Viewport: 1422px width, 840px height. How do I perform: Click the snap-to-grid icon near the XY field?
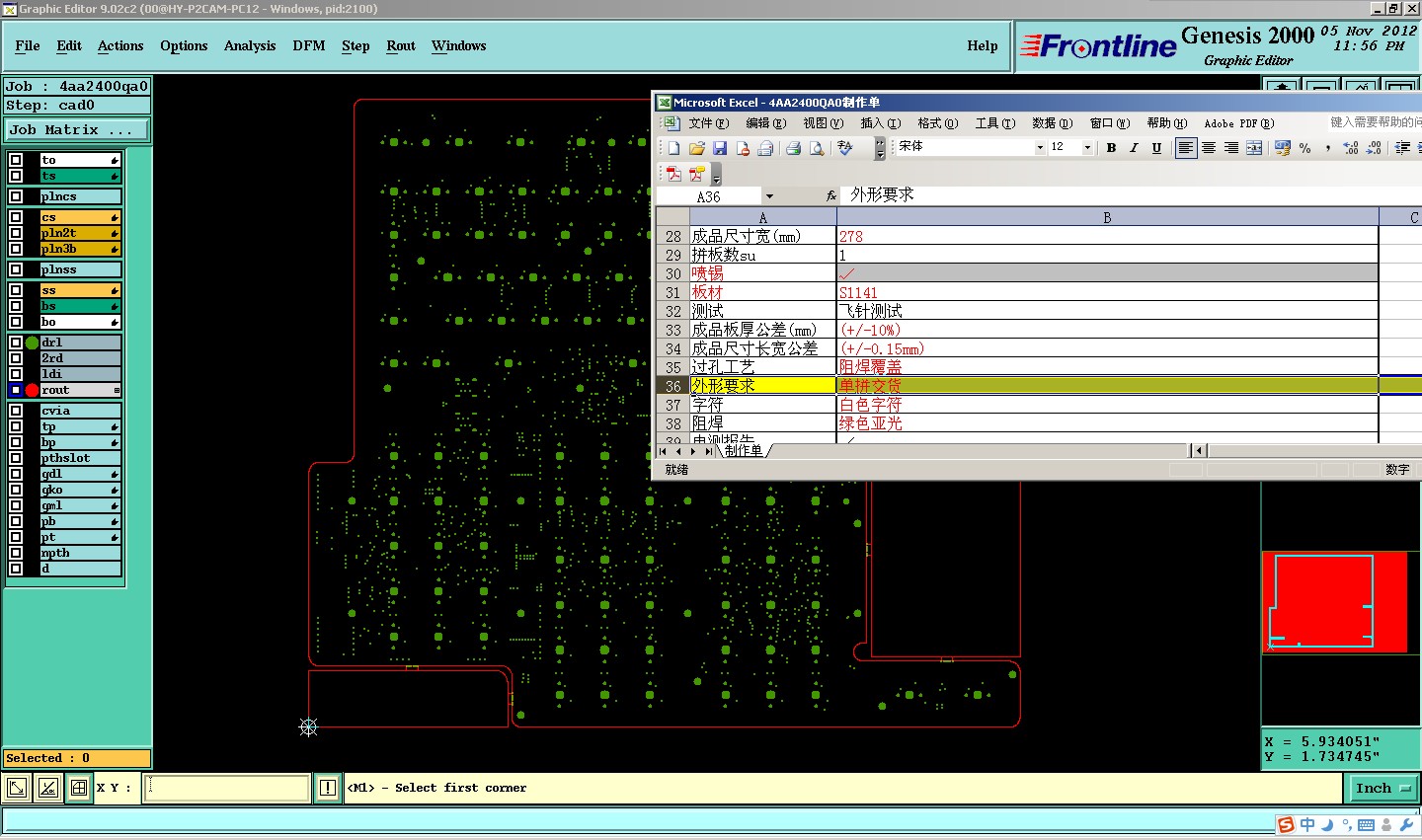tap(79, 788)
